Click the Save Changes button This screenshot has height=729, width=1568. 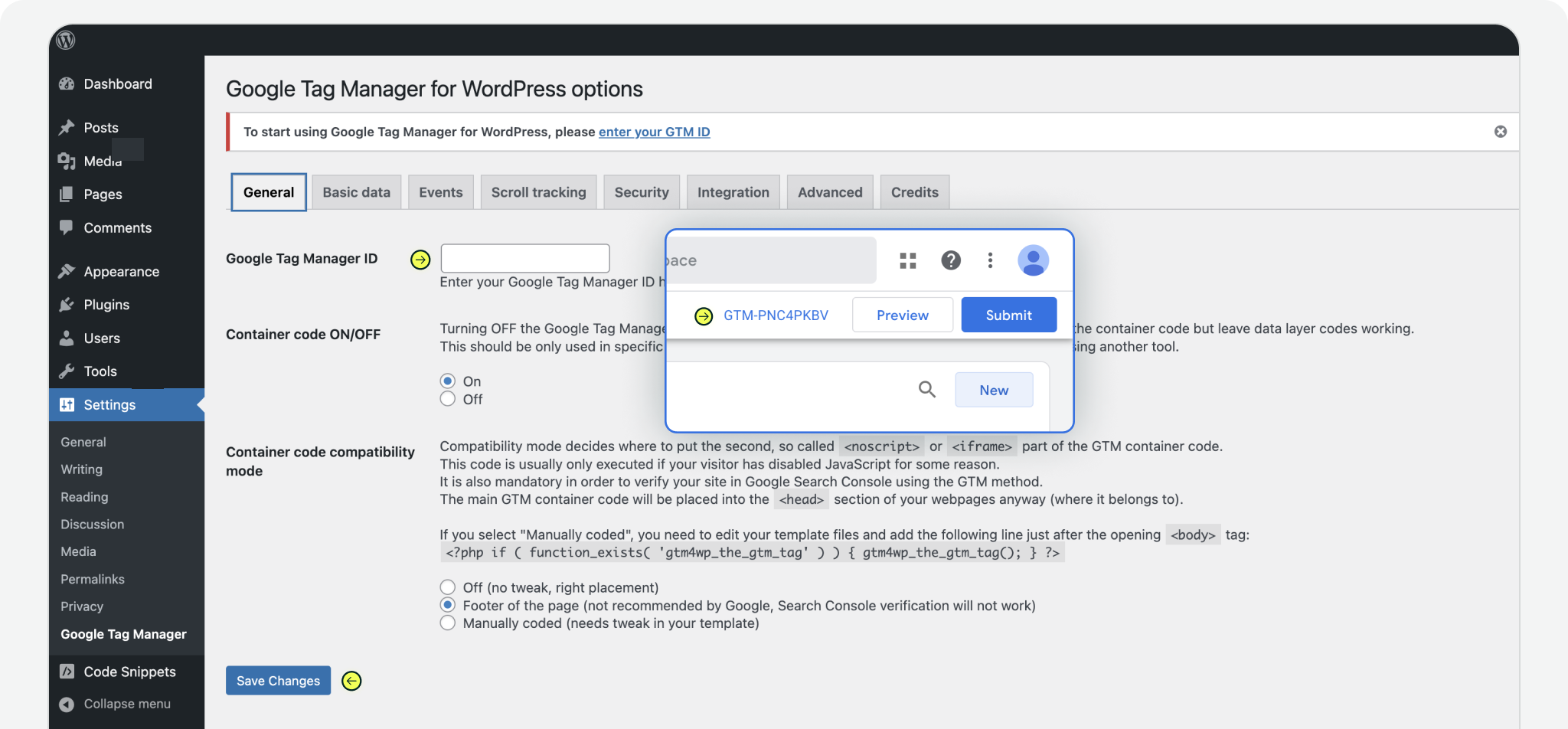tap(279, 681)
